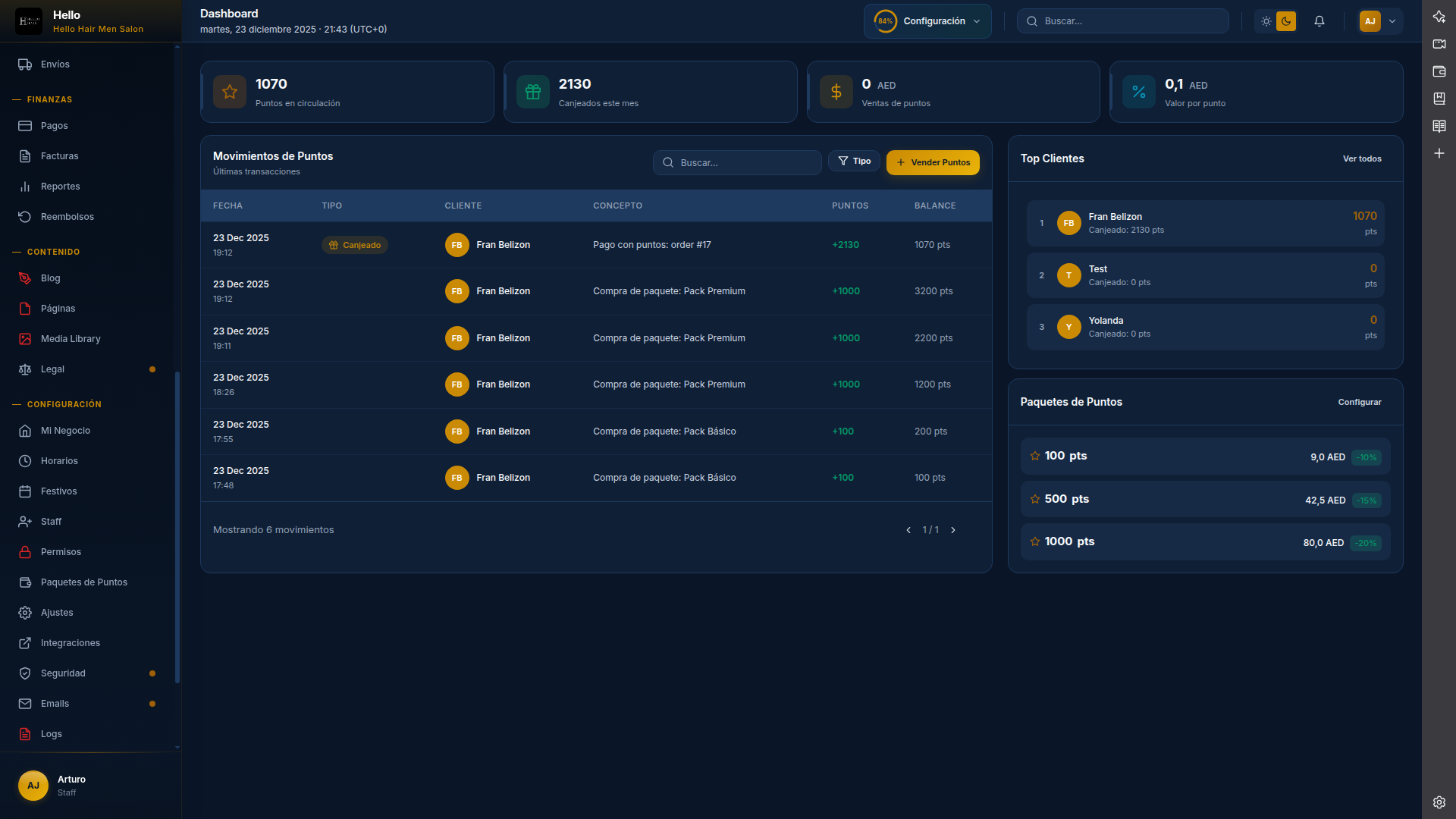Screen dimensions: 1456x819
Task: Click Configurar in Paquetes de Puntos
Action: click(x=1359, y=402)
